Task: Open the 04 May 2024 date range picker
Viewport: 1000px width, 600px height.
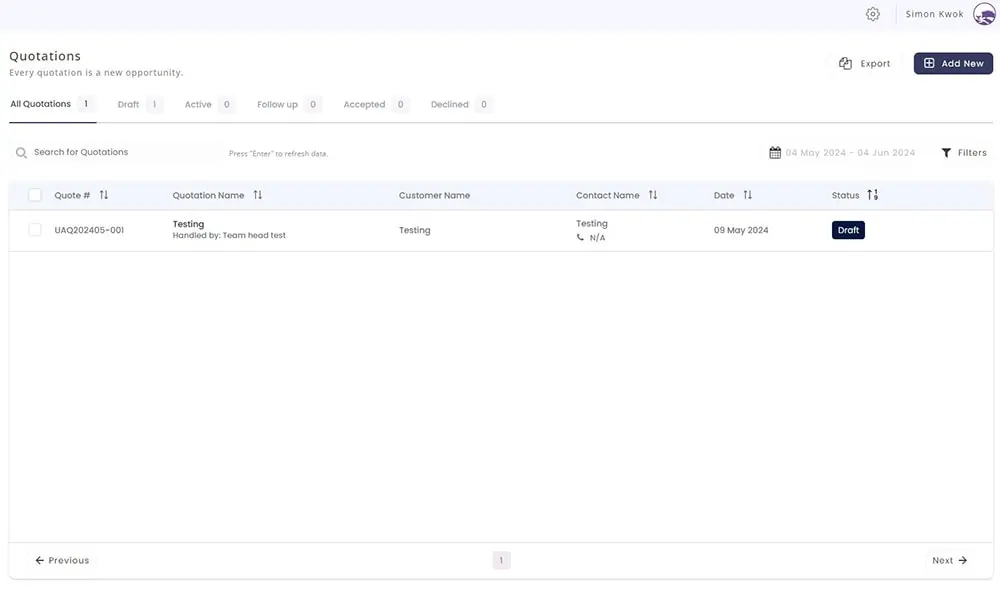Action: pyautogui.click(x=850, y=153)
